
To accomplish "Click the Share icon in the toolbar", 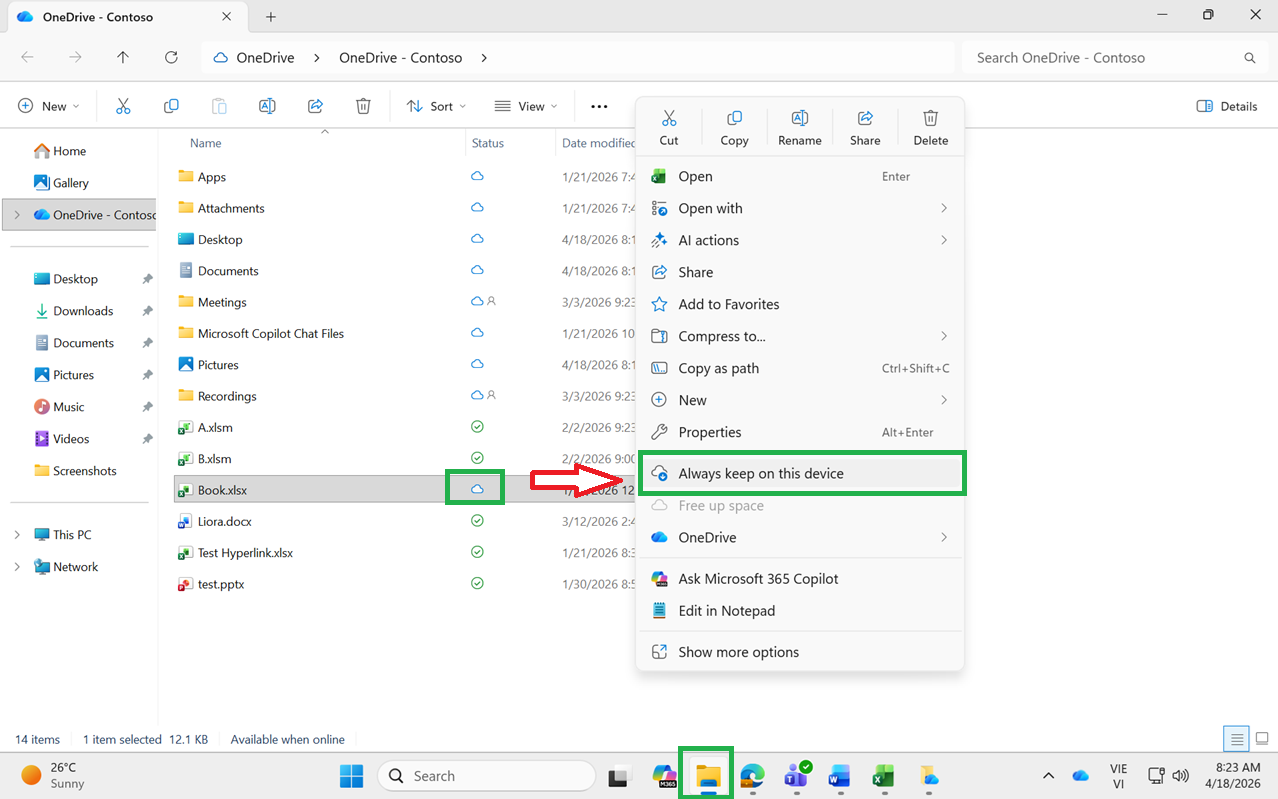I will click(315, 106).
